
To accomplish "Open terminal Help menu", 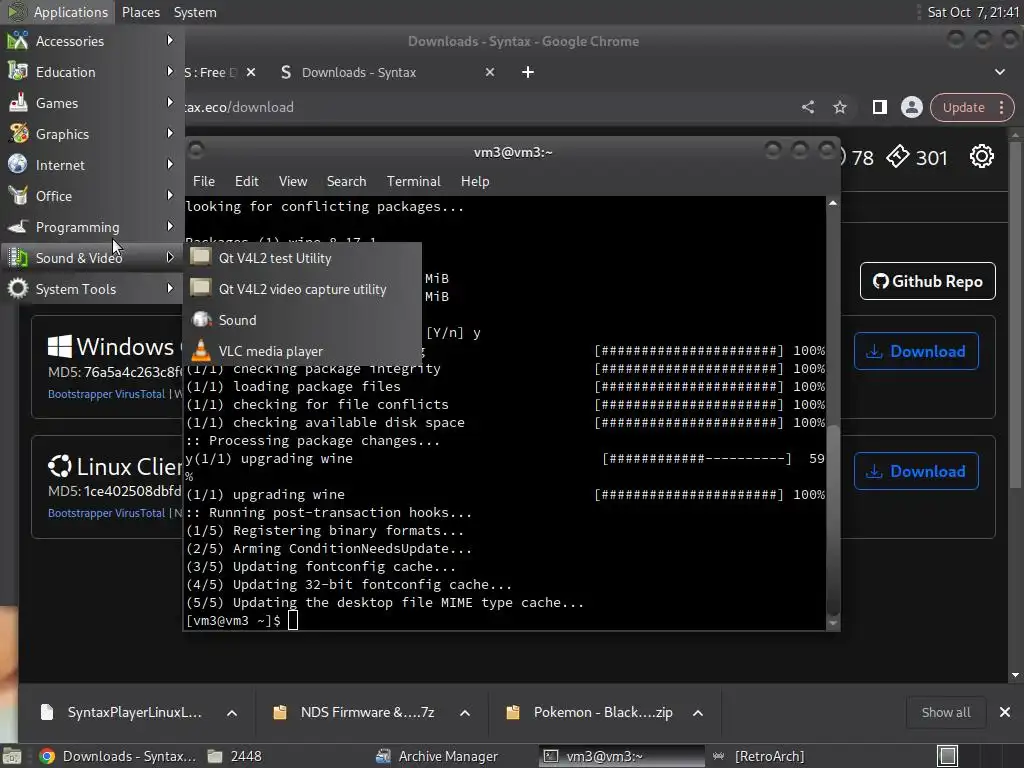I will tap(475, 181).
